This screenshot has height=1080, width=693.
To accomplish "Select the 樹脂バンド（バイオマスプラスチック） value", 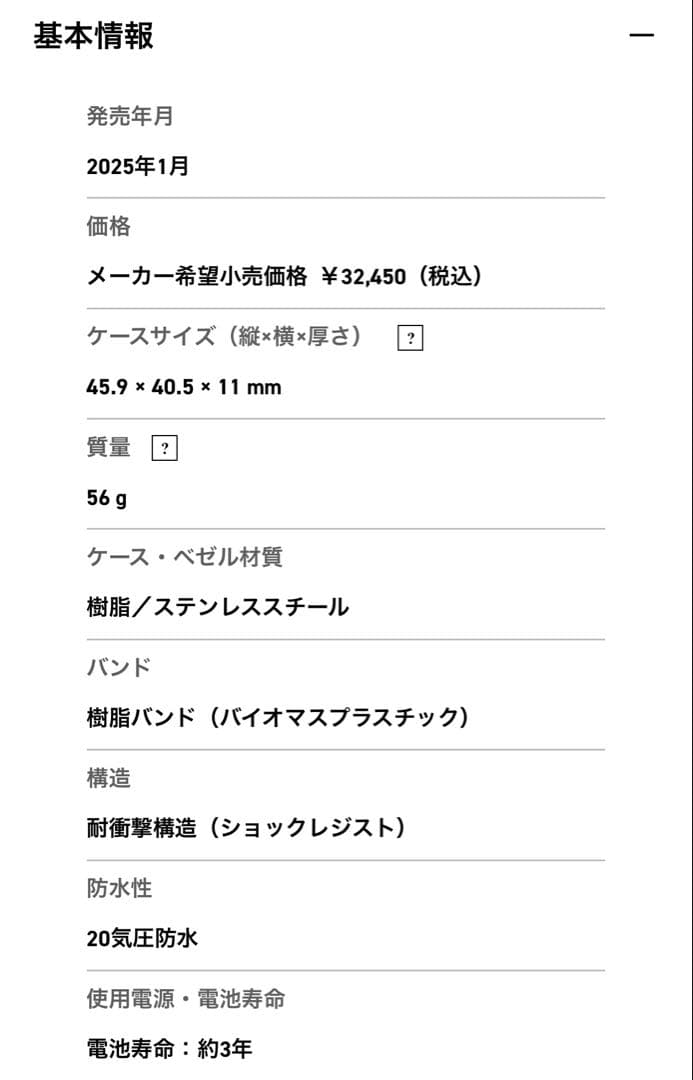I will click(278, 717).
